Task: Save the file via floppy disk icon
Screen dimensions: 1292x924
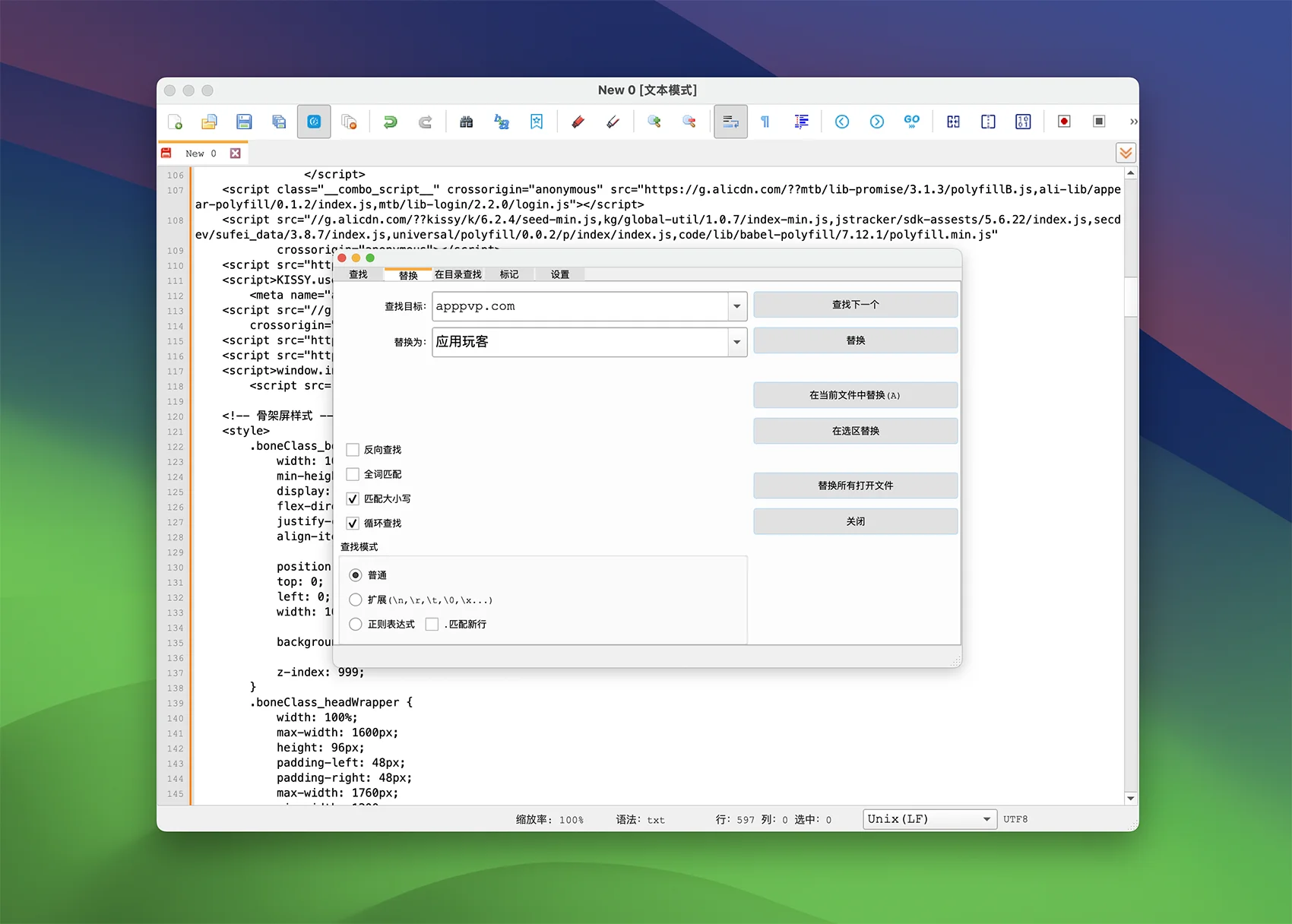Action: point(244,122)
